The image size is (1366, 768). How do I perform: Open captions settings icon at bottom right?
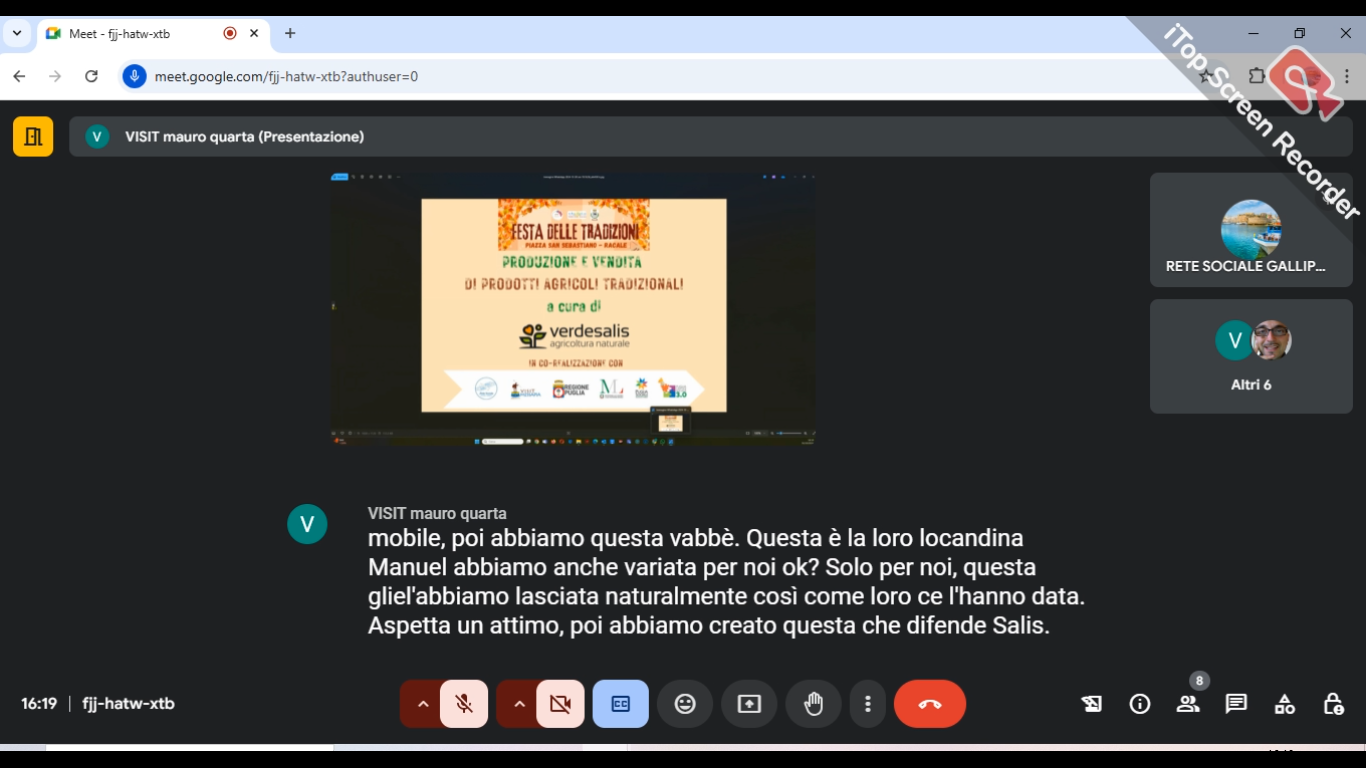click(x=1092, y=704)
